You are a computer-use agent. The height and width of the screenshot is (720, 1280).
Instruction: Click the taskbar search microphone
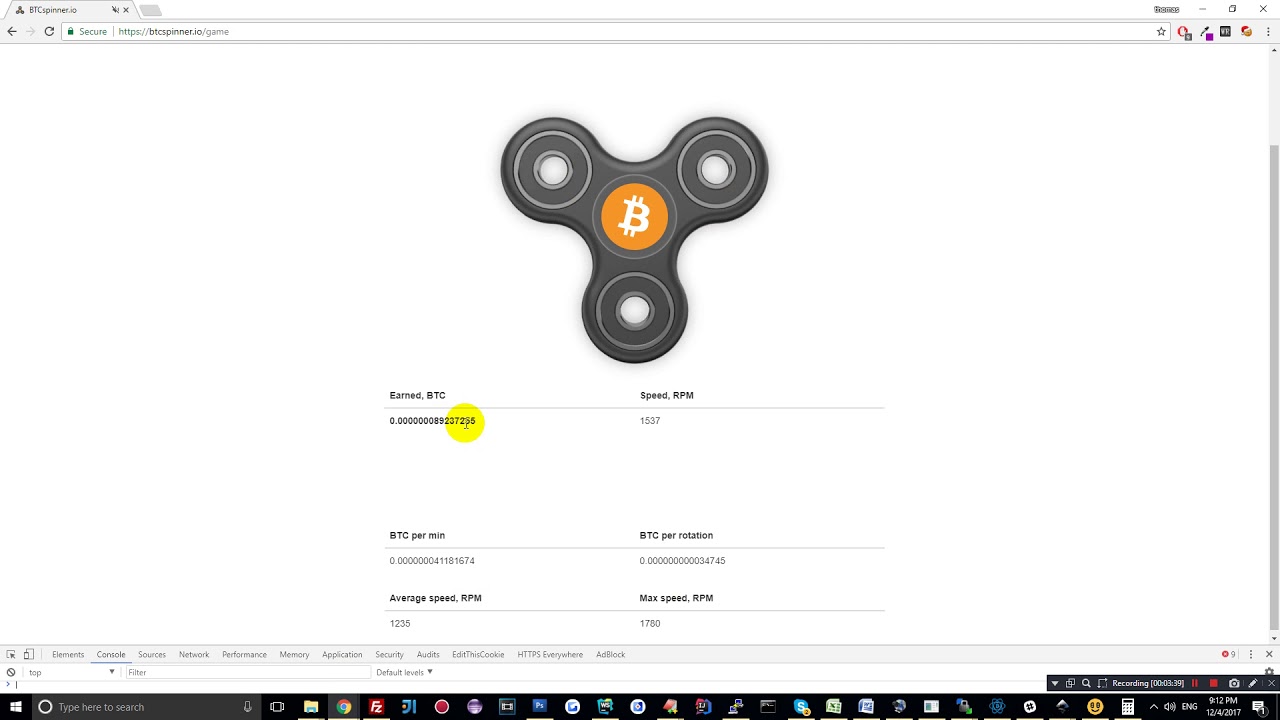point(247,707)
